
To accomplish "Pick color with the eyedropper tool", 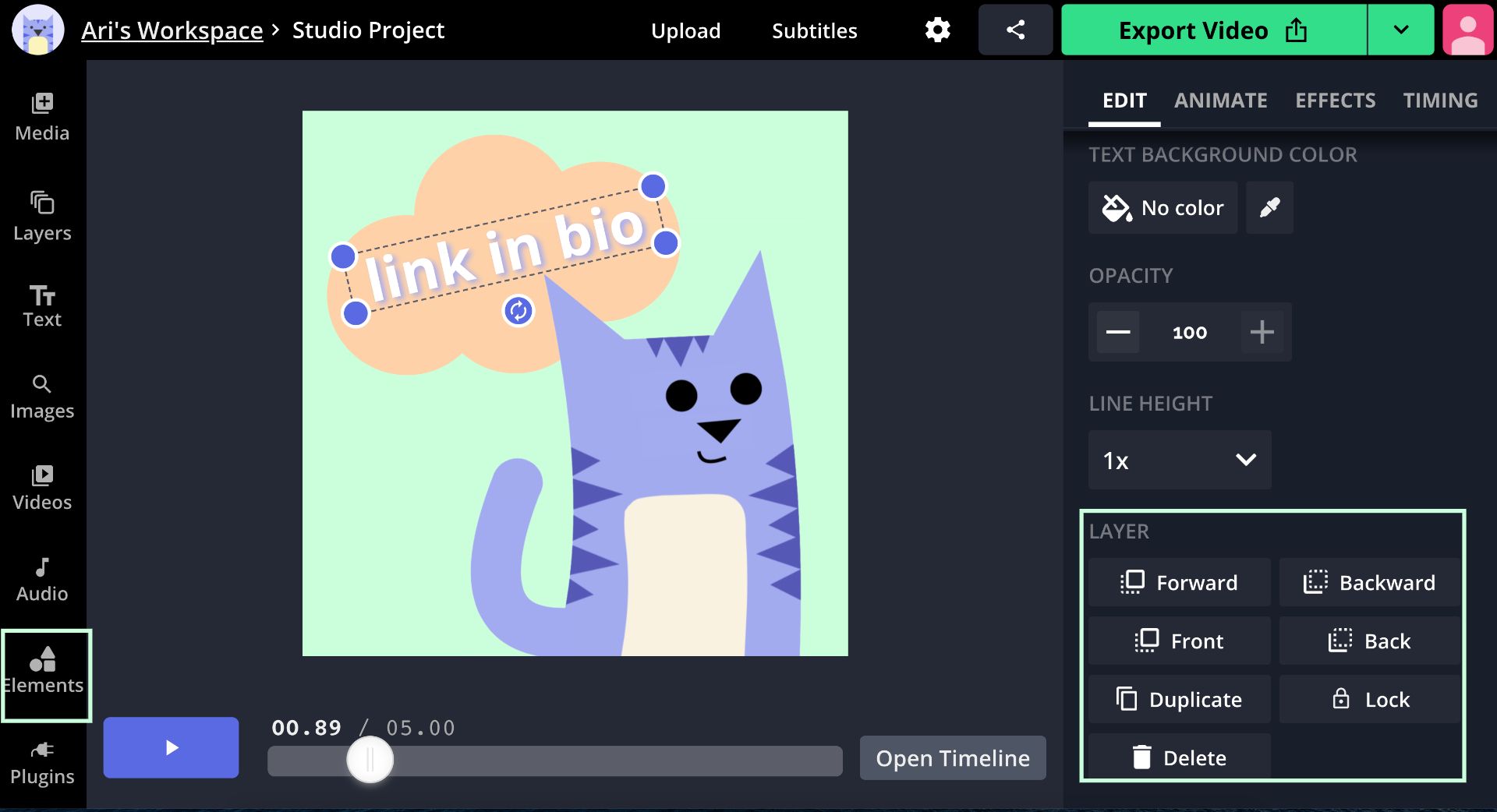I will [1269, 208].
